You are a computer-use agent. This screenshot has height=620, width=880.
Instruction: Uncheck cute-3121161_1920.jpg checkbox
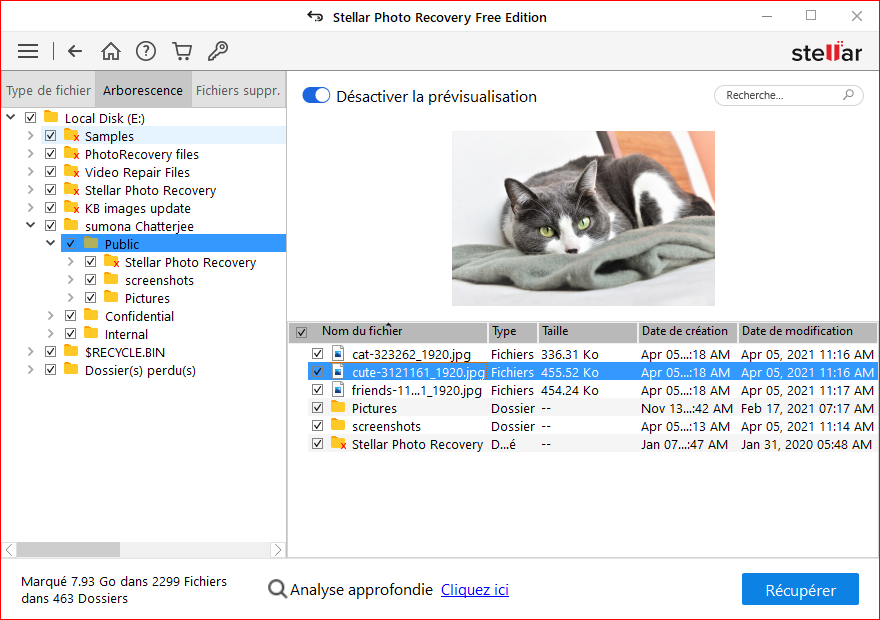point(318,371)
